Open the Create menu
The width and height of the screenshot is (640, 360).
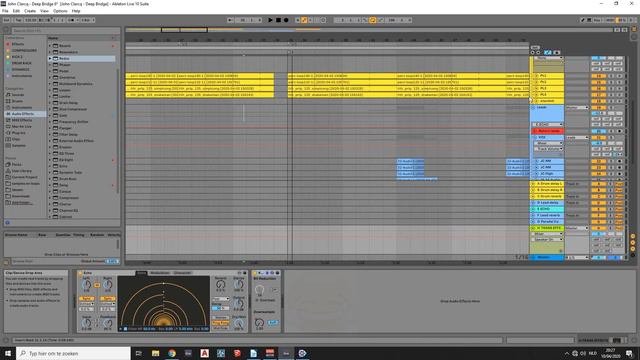30,11
